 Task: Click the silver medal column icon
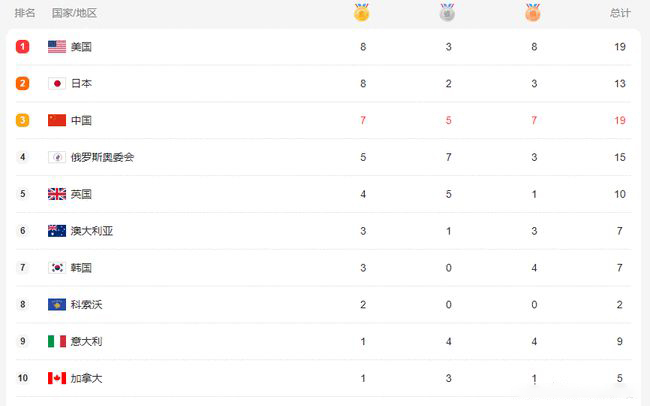(x=447, y=12)
